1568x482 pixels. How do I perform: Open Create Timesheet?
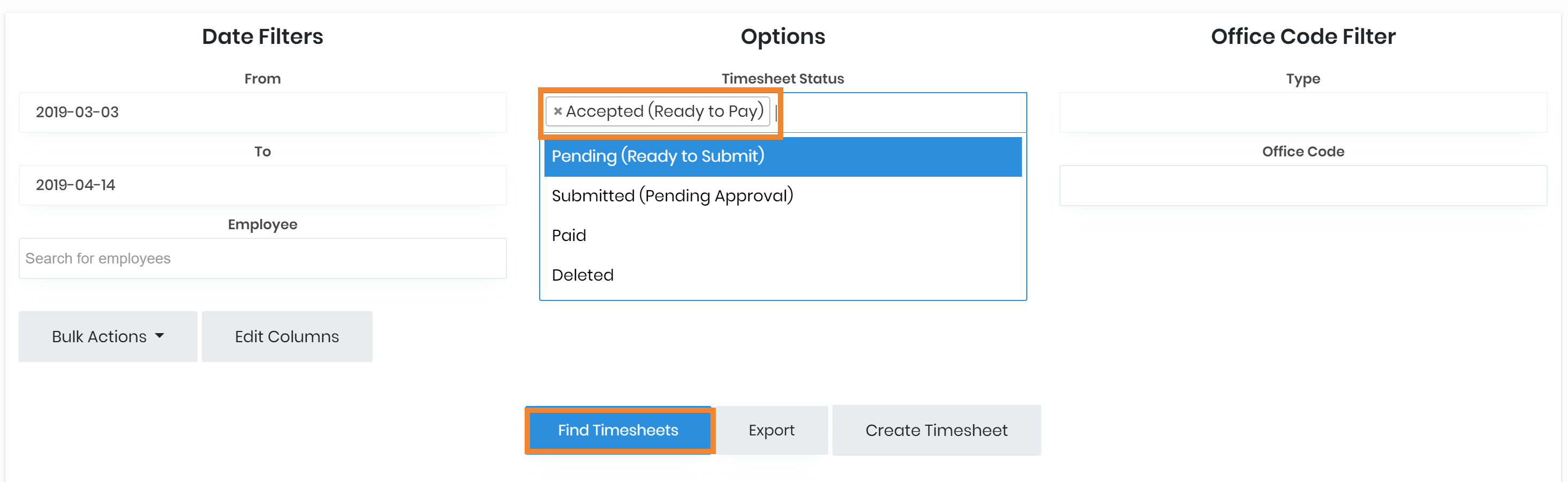click(x=936, y=430)
